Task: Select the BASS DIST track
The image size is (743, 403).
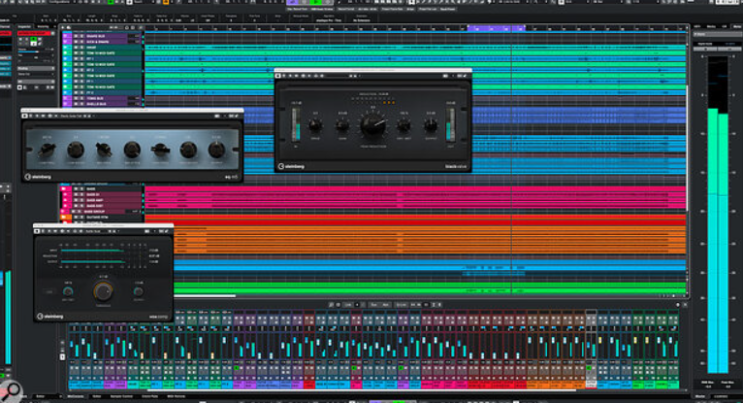Action: [95, 206]
